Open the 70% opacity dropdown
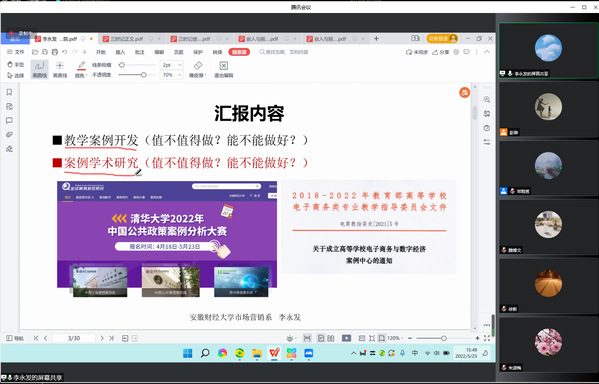Viewport: 599px width, 384px height. click(172, 75)
